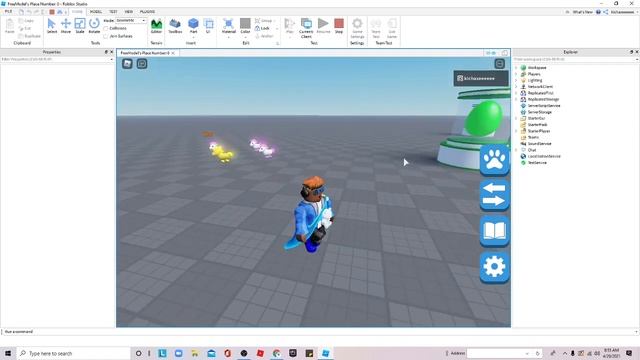640x360 pixels.
Task: Open the Roblox menu icon in viewport
Action: pos(127,64)
